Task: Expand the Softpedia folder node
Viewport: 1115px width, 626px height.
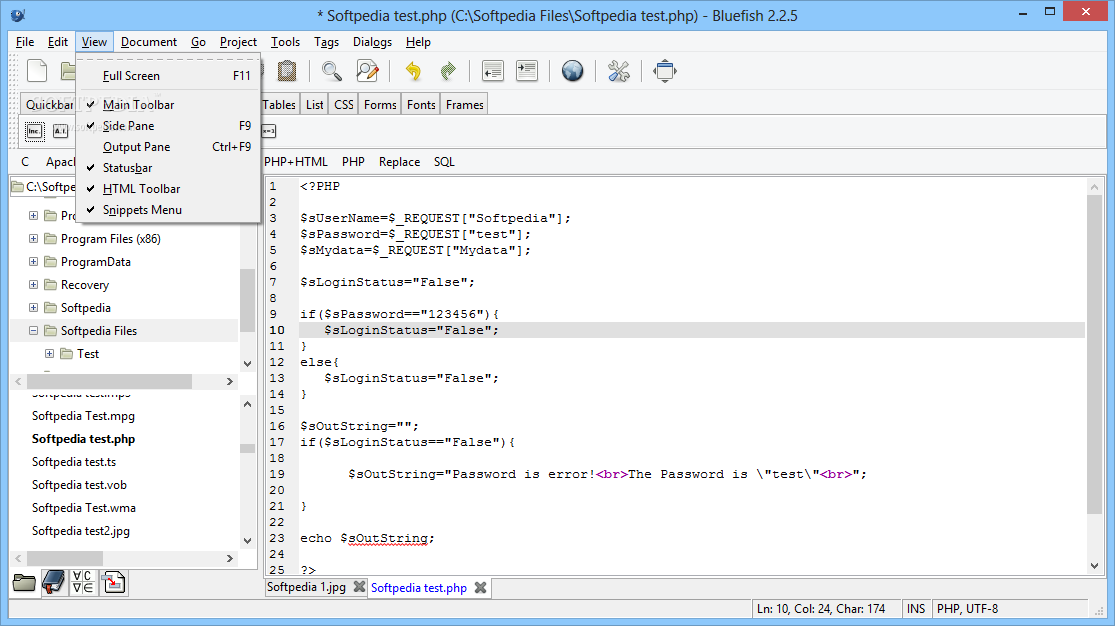Action: (33, 308)
